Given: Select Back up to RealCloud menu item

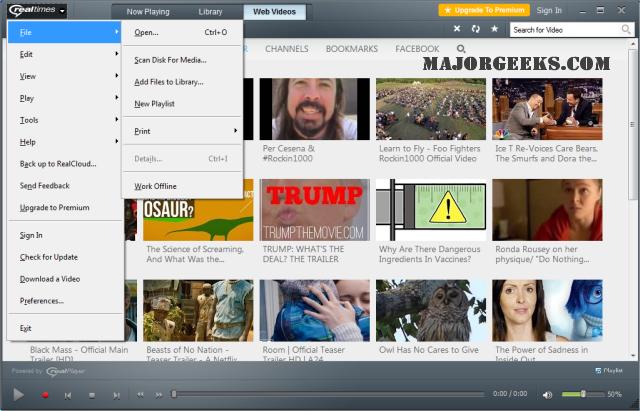Looking at the screenshot, I should (64, 164).
